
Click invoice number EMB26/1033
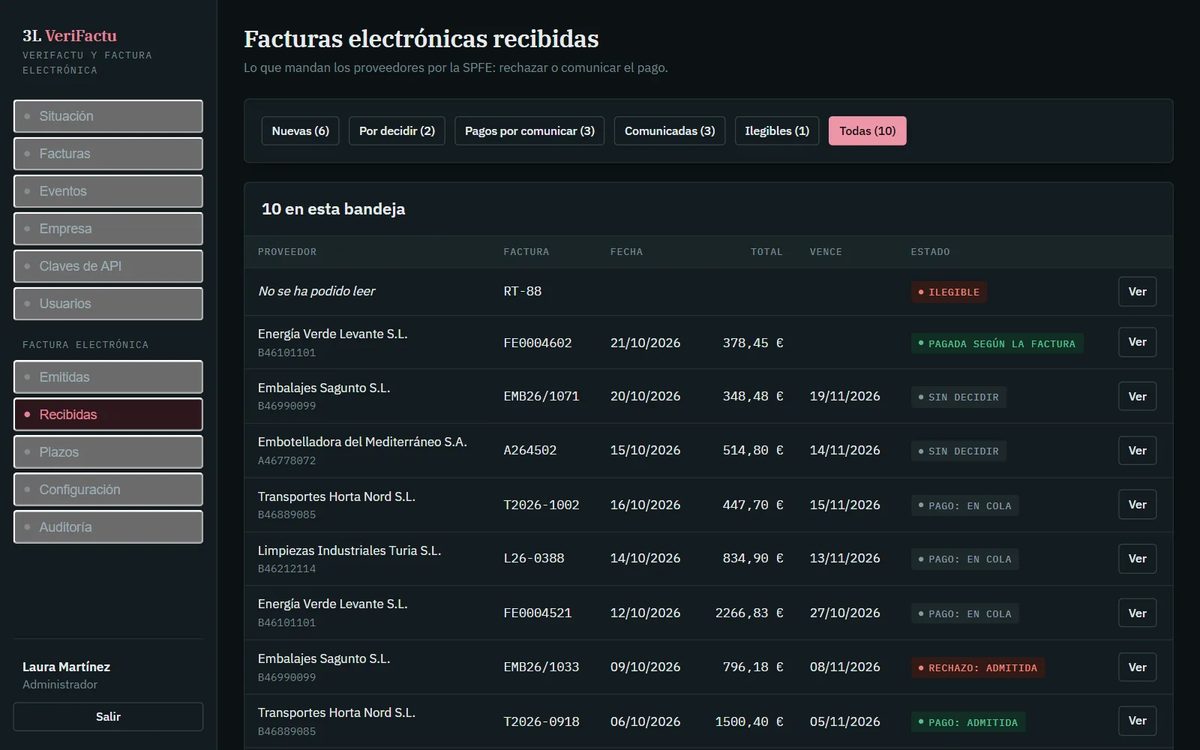point(541,667)
